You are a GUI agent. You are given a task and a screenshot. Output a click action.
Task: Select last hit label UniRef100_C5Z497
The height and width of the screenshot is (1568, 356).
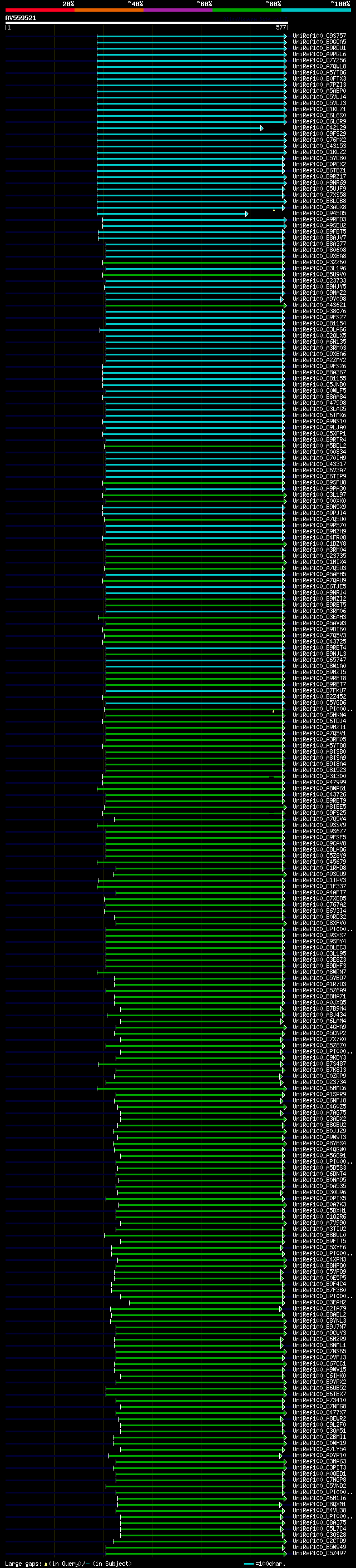(319, 1554)
